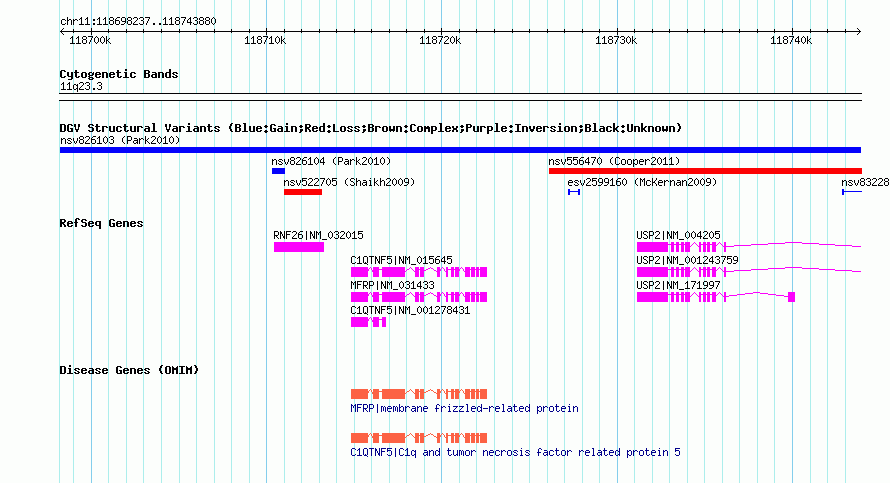Open the MFRP|membrane frizzled-related protein link
The height and width of the screenshot is (483, 890).
tap(464, 409)
